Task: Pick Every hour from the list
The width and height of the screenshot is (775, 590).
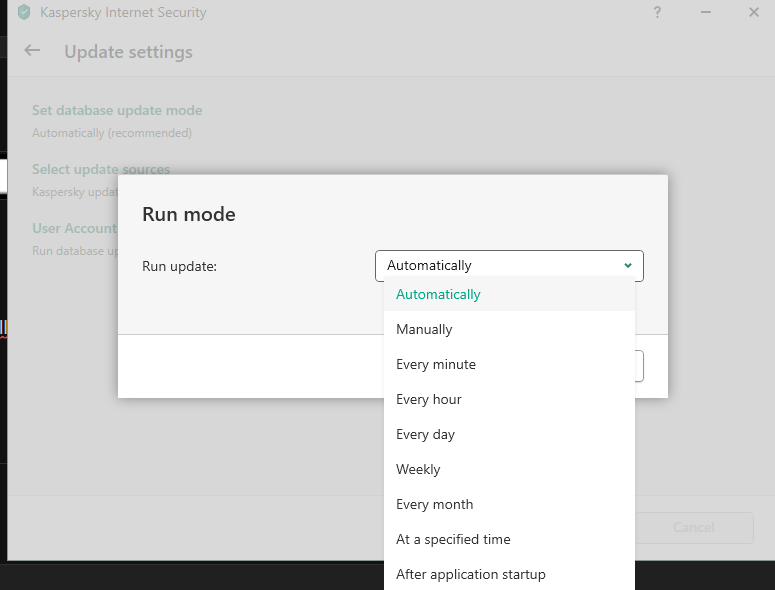Action: pyautogui.click(x=429, y=400)
